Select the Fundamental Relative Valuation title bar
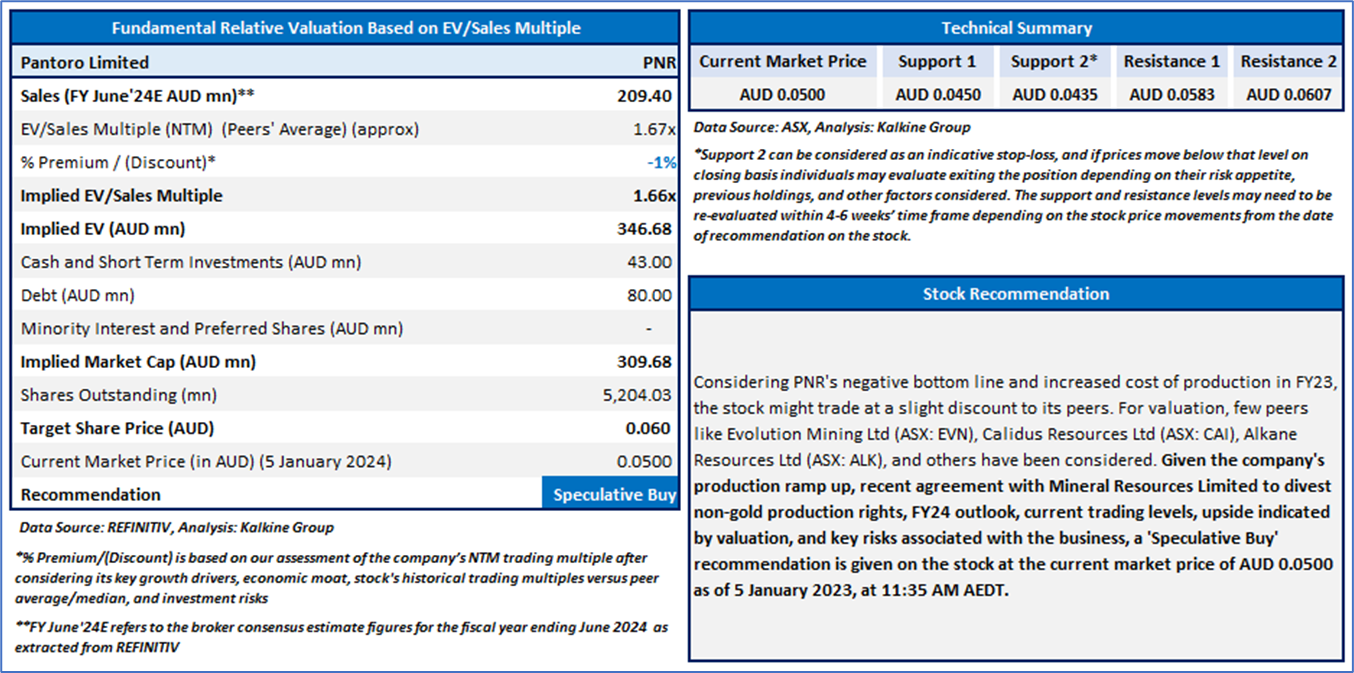 pos(346,28)
